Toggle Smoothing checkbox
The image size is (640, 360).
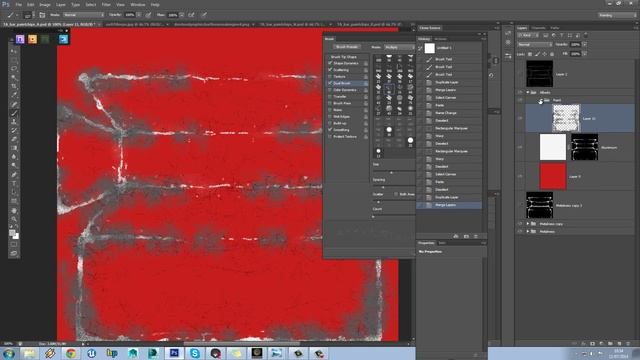point(330,130)
